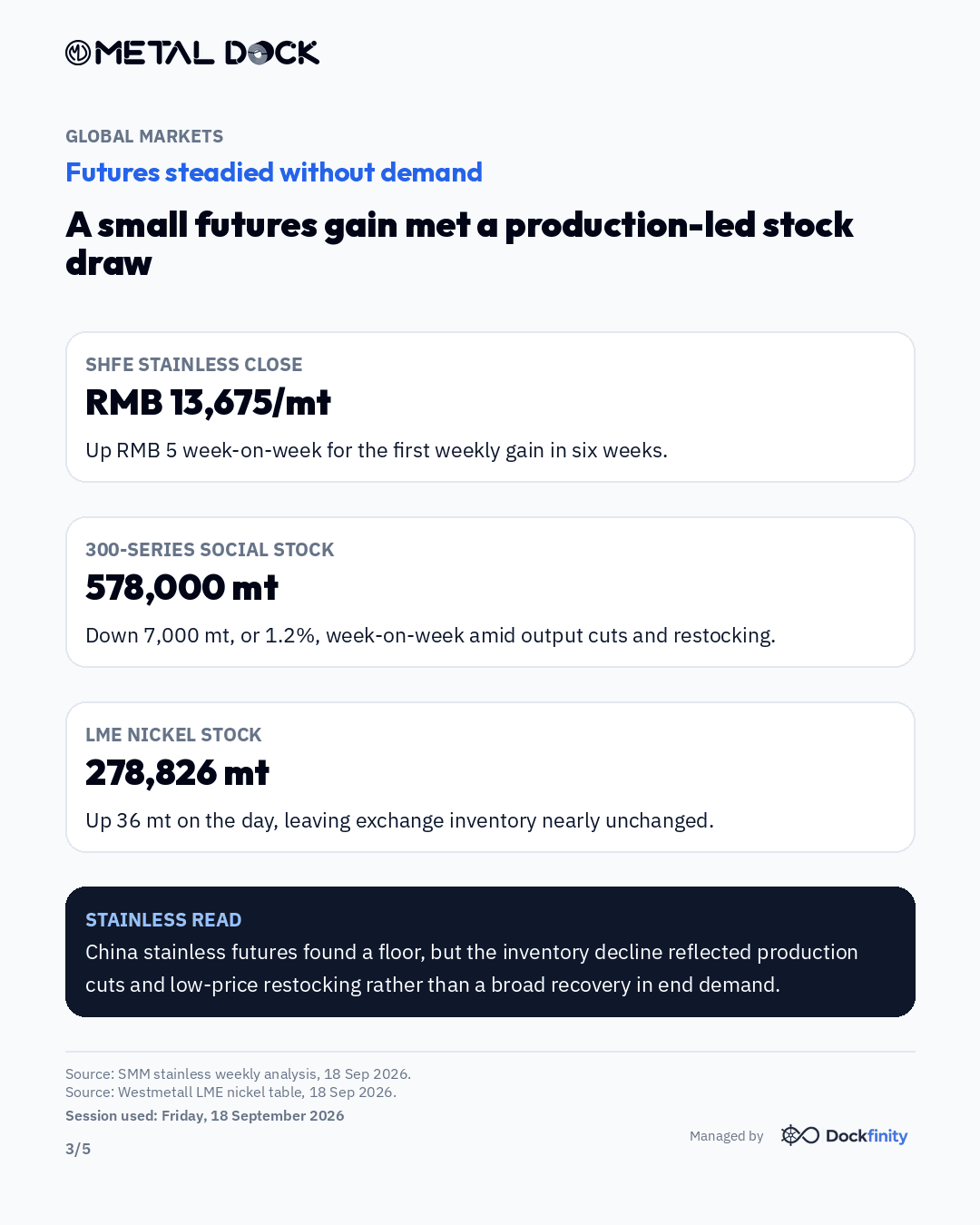Click the 3/5 page indicator
Viewport: 980px width, 1225px height.
78,1149
